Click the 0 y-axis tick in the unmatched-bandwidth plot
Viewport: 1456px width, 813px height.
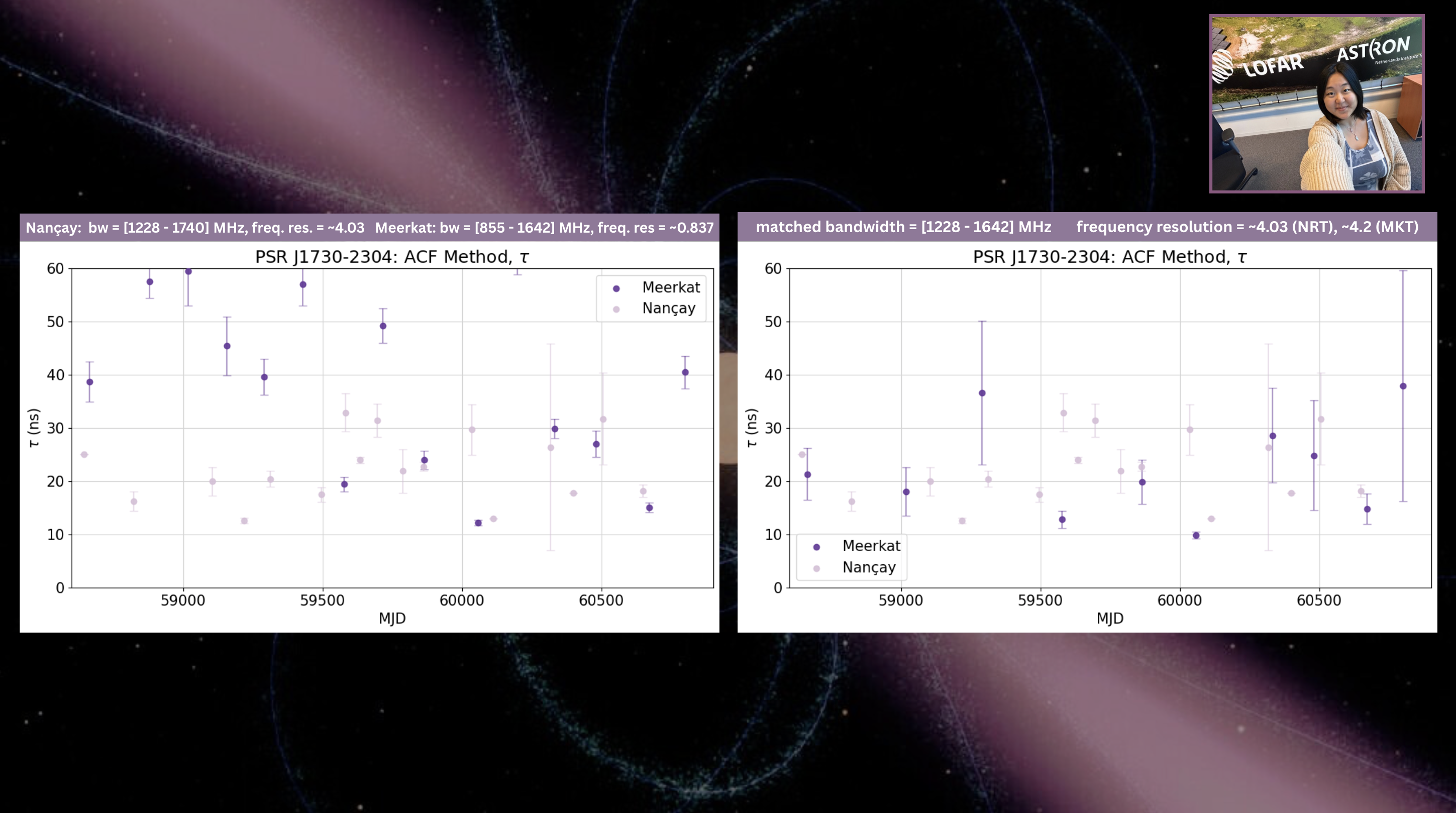pos(60,588)
